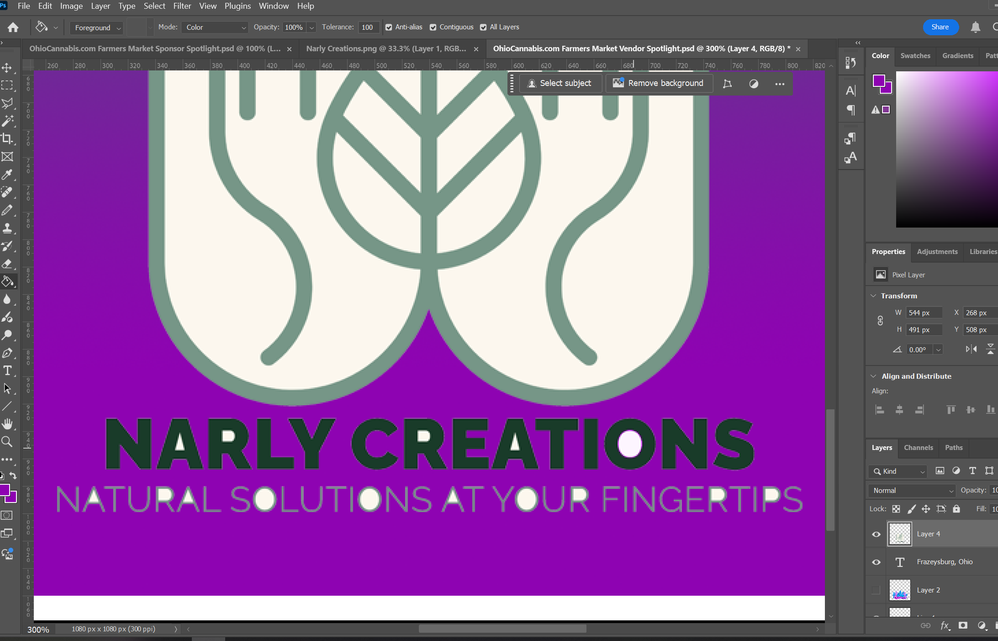Viewport: 998px width, 641px height.
Task: Open the rotation angle dropdown
Action: point(938,349)
